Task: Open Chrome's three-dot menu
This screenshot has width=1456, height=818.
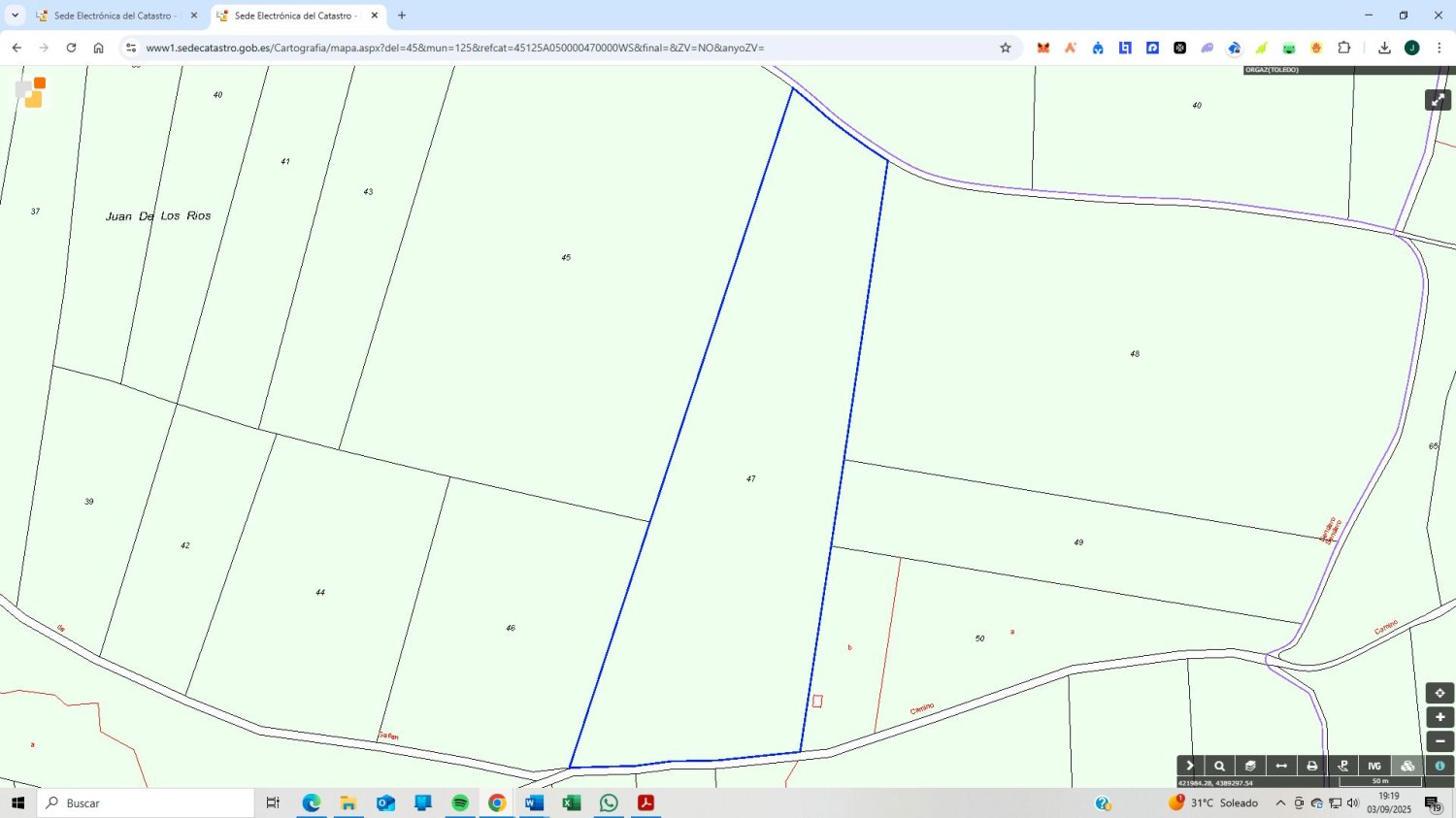Action: pyautogui.click(x=1439, y=48)
